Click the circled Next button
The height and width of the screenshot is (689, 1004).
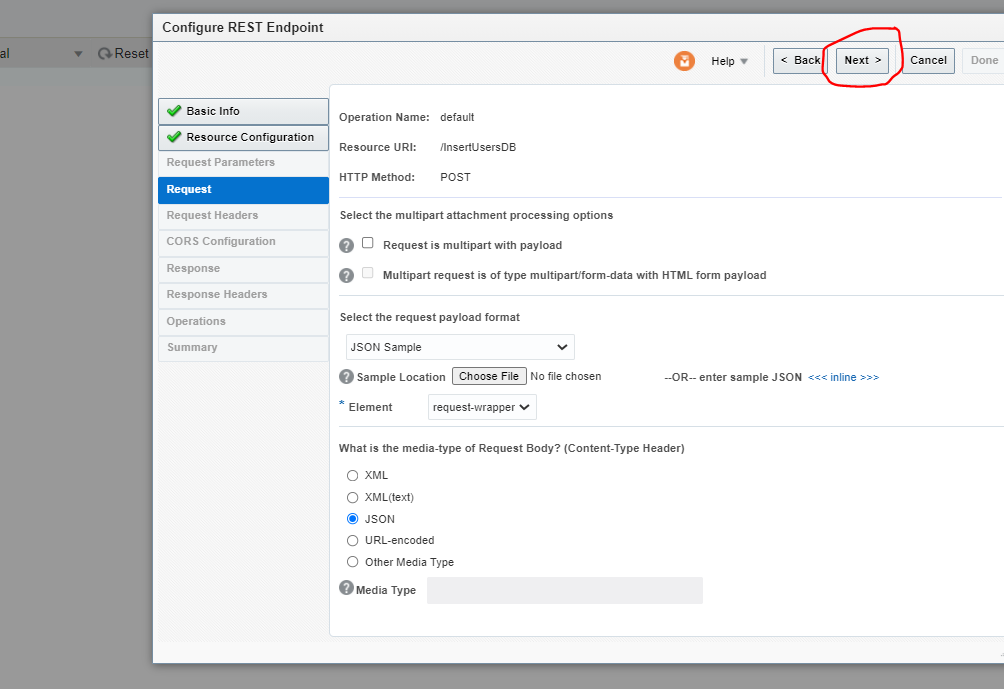861,60
